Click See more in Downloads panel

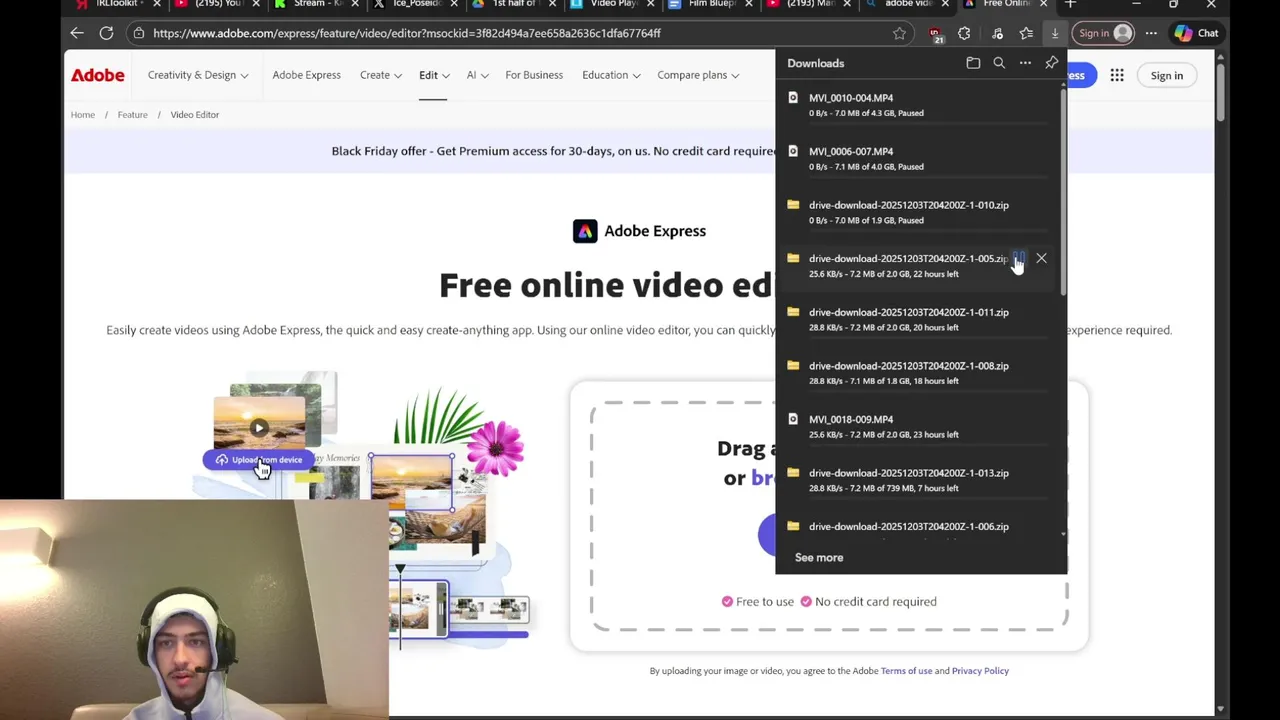(819, 558)
